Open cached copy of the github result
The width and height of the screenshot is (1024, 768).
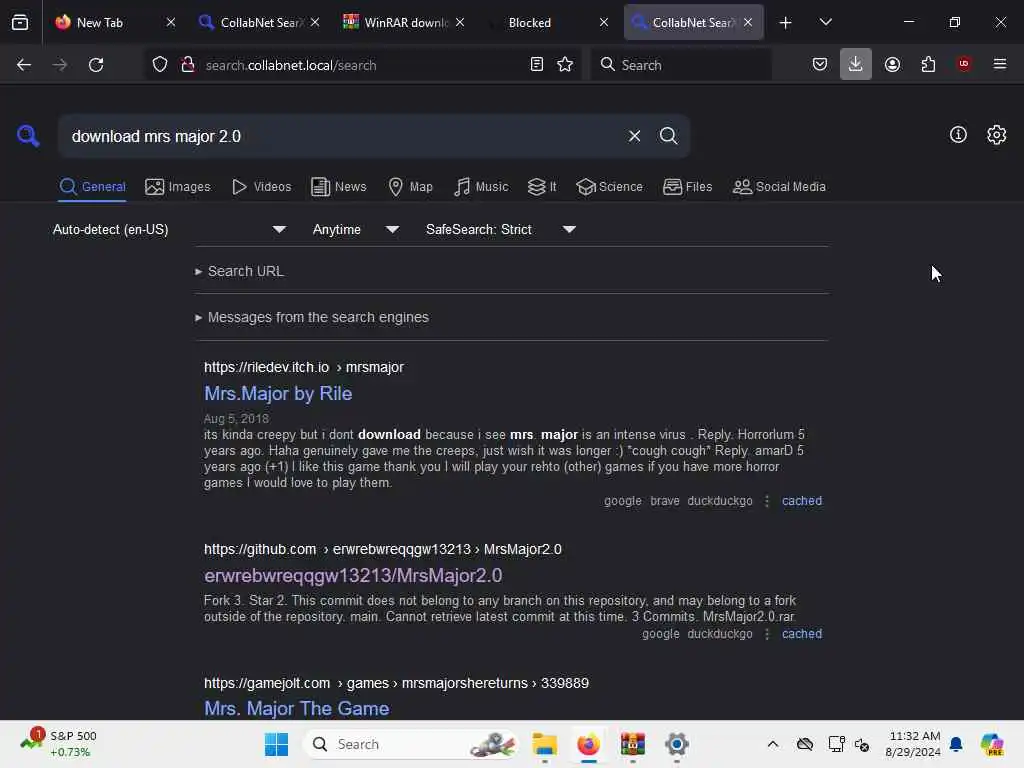pyautogui.click(x=802, y=634)
